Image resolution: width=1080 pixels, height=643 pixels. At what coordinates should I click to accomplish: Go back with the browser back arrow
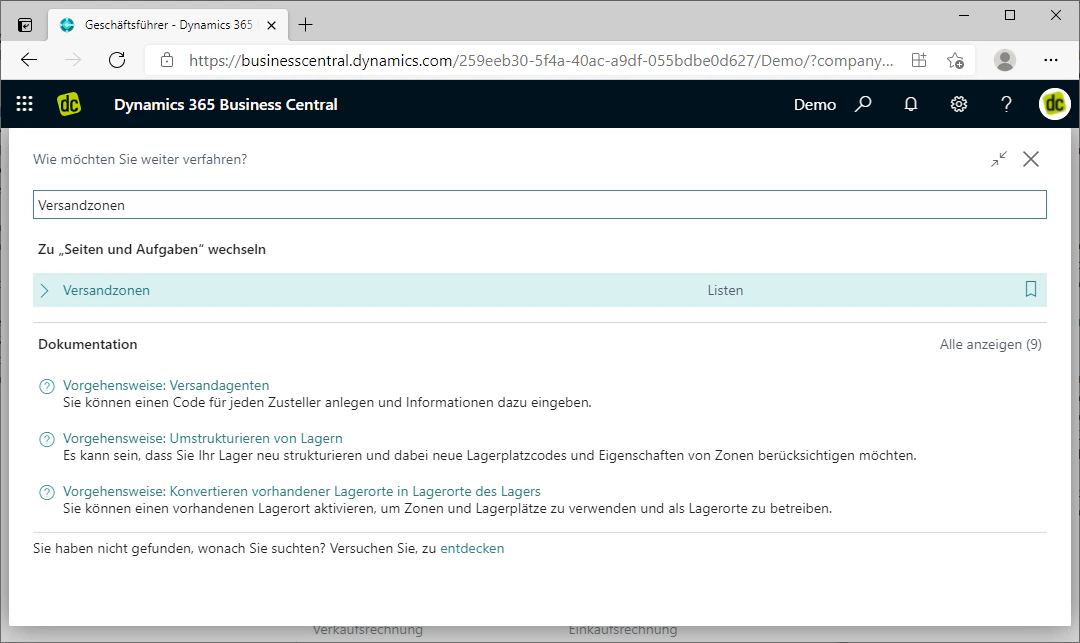click(x=29, y=60)
